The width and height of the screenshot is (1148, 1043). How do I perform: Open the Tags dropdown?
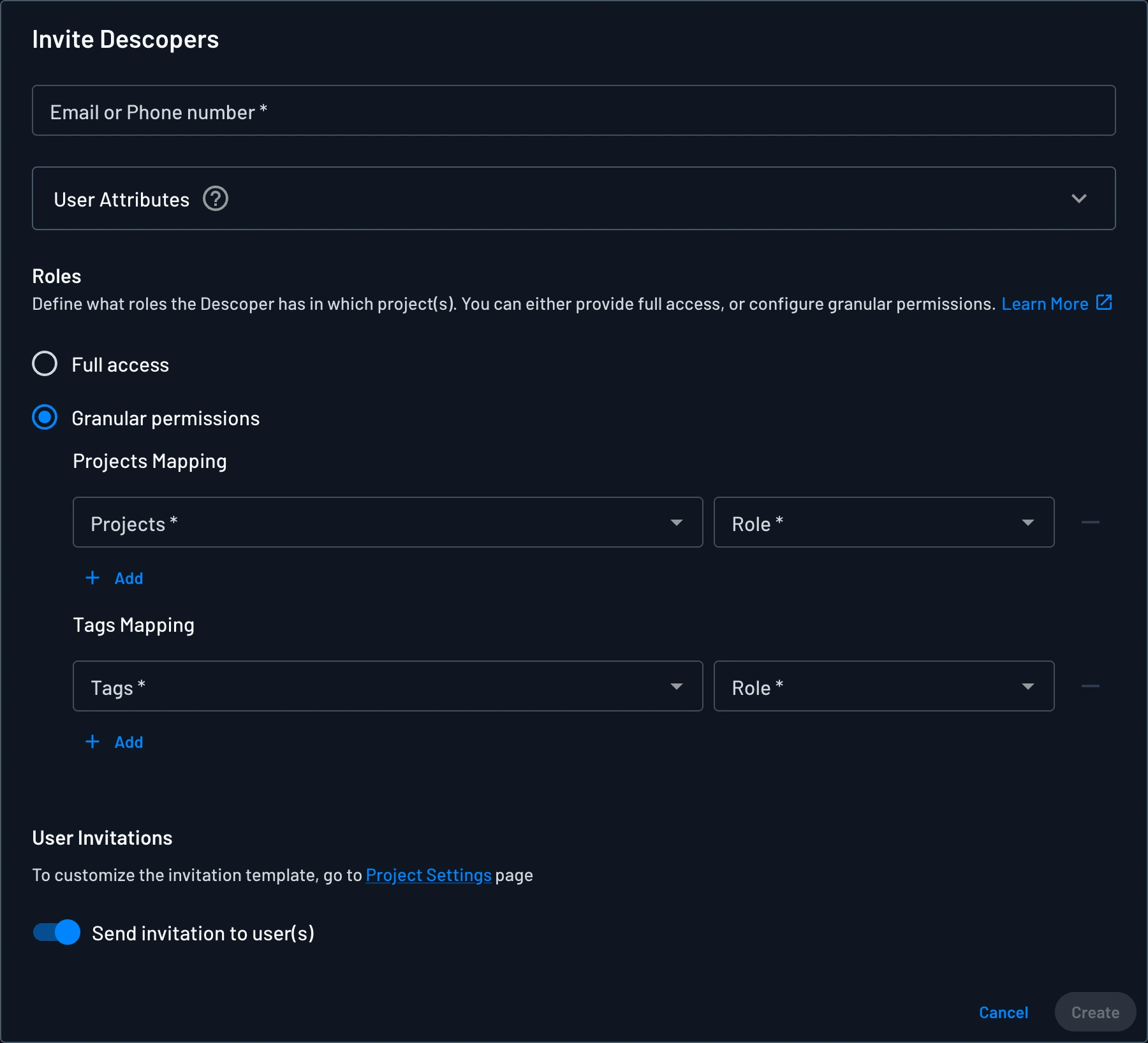(387, 686)
